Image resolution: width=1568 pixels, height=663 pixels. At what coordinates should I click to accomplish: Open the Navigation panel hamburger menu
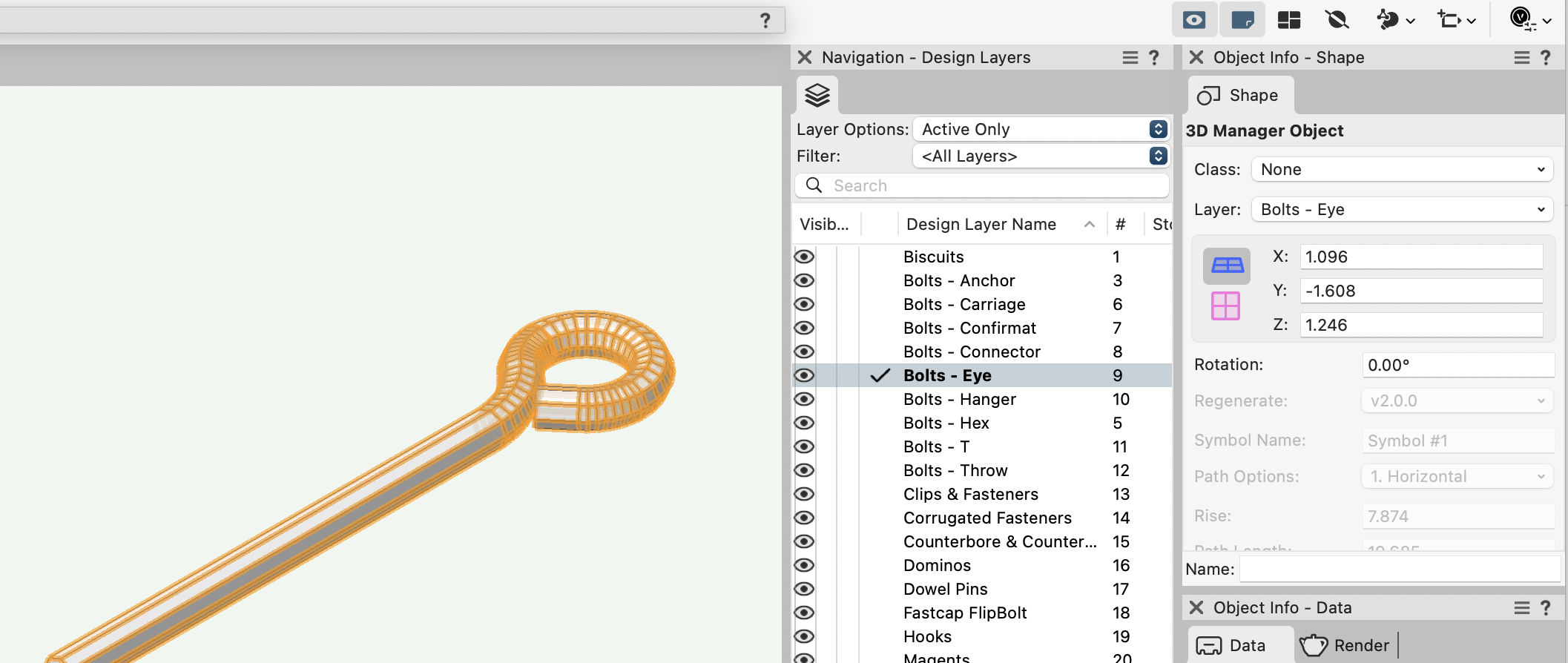click(1130, 58)
